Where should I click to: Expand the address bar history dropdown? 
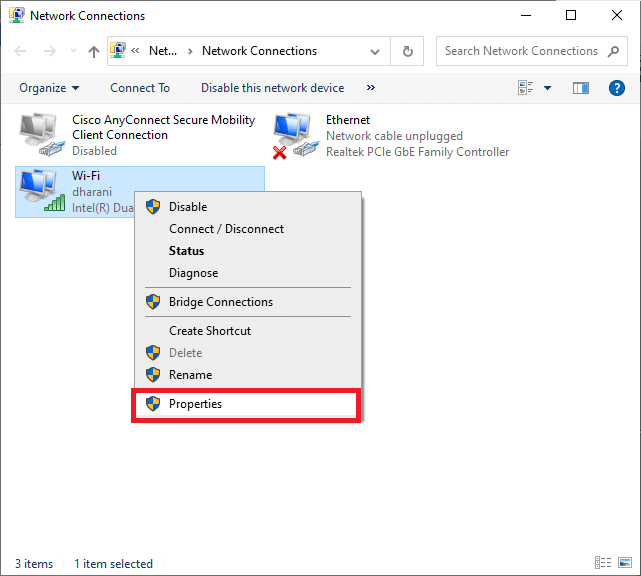(375, 51)
